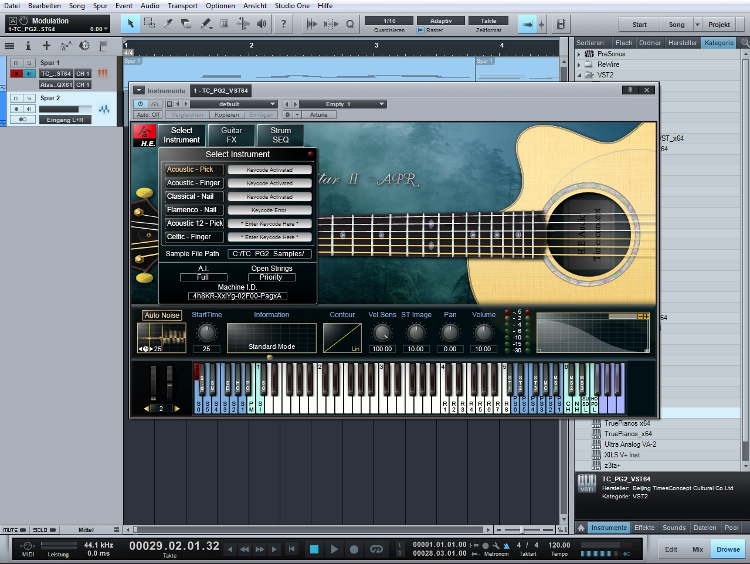Open the marker track flag icon
Image resolution: width=750 pixels, height=564 pixels.
pos(103,46)
